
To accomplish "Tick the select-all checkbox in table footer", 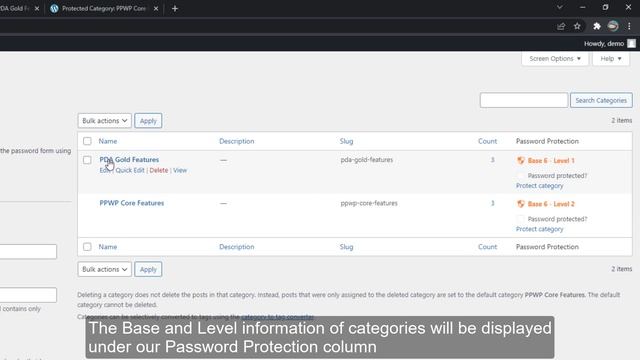I will [x=87, y=247].
